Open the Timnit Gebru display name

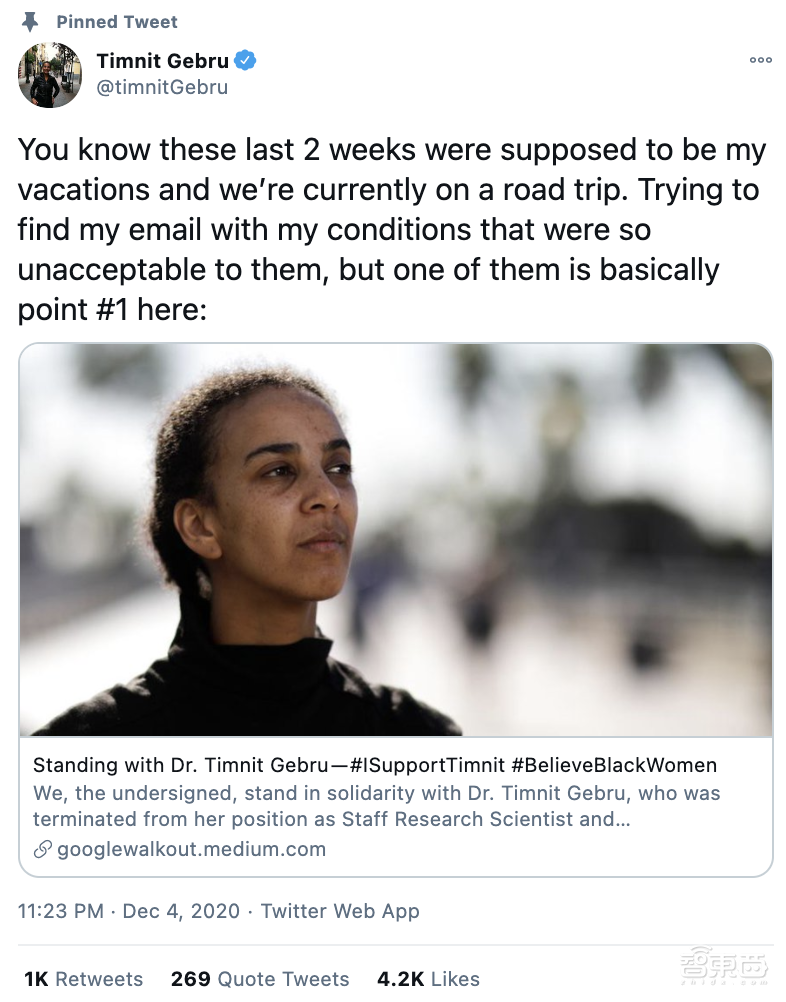162,61
